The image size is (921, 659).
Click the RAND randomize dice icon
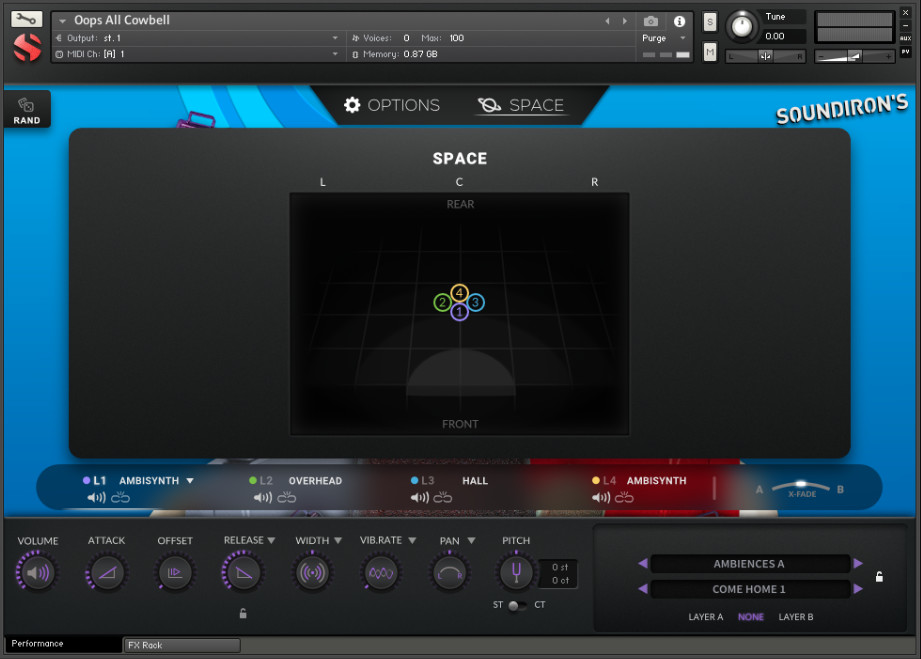click(x=27, y=105)
